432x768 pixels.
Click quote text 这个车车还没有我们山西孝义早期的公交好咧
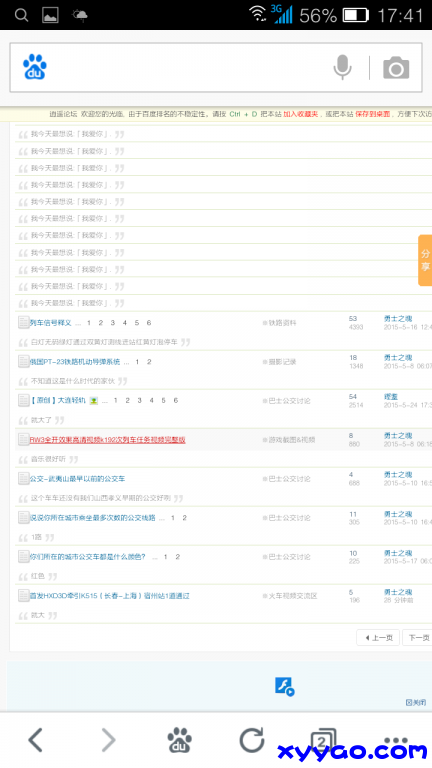click(x=100, y=499)
